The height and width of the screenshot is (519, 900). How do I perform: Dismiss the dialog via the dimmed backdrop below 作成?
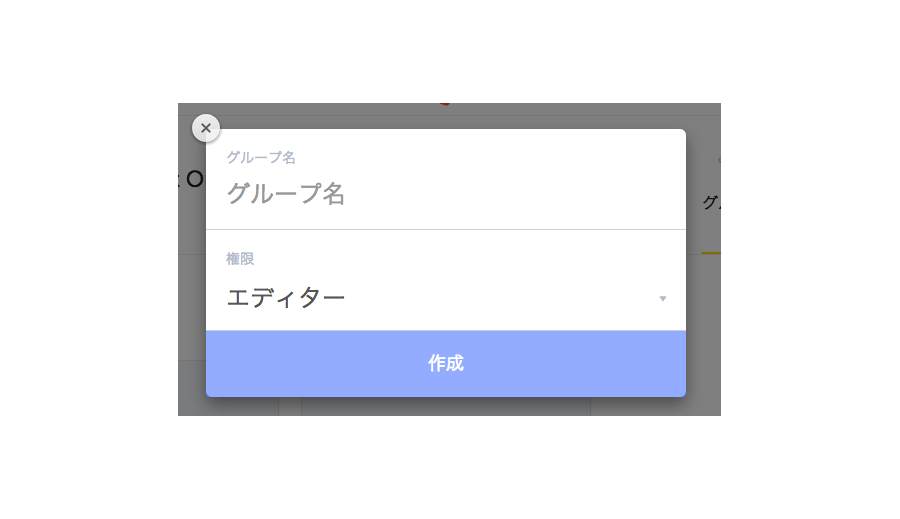(446, 406)
